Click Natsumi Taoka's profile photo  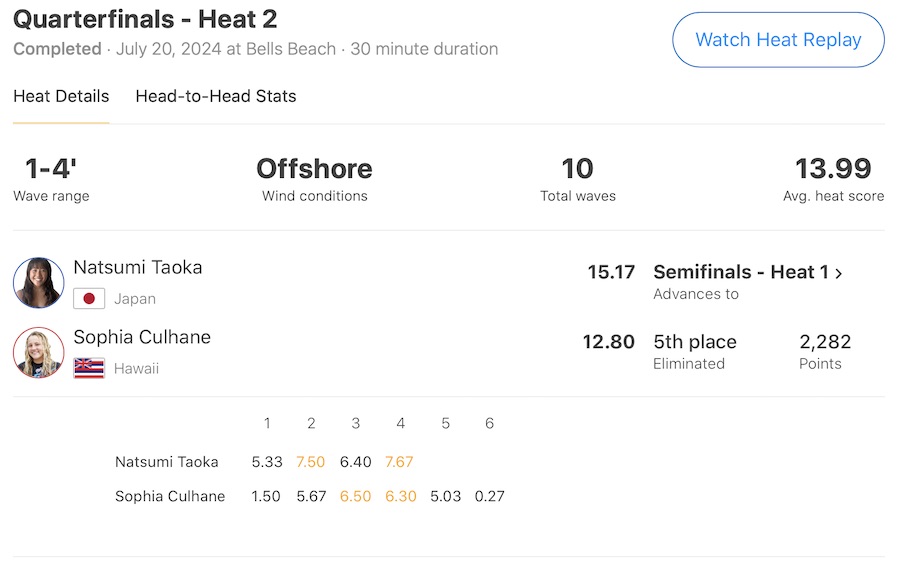tap(39, 282)
